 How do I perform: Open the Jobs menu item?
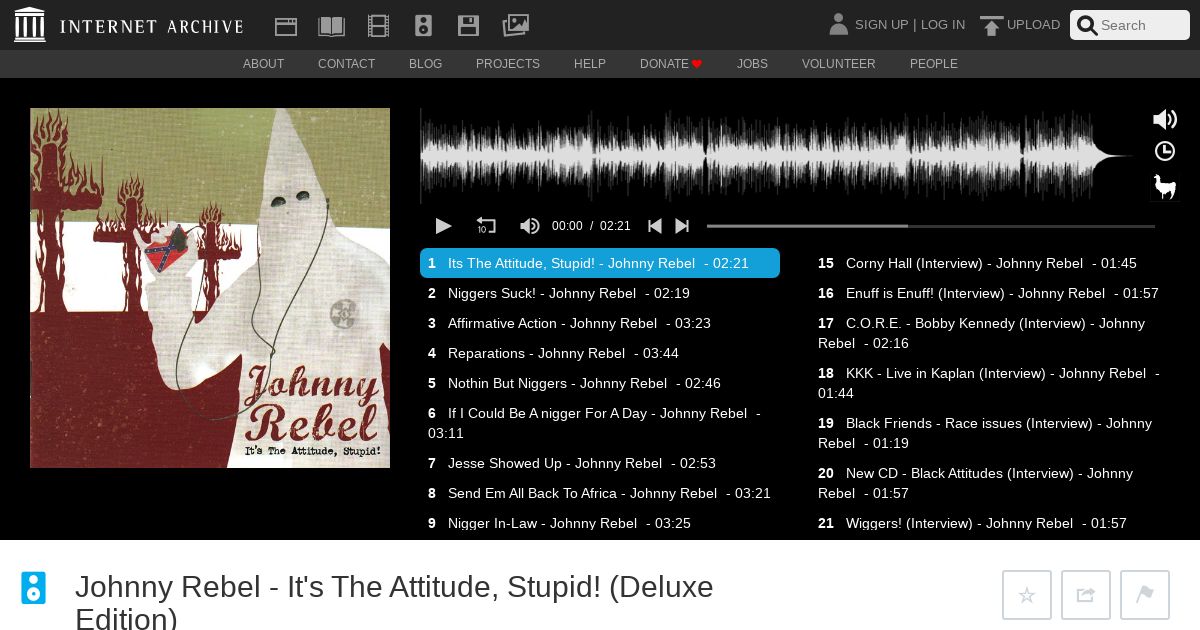click(752, 64)
